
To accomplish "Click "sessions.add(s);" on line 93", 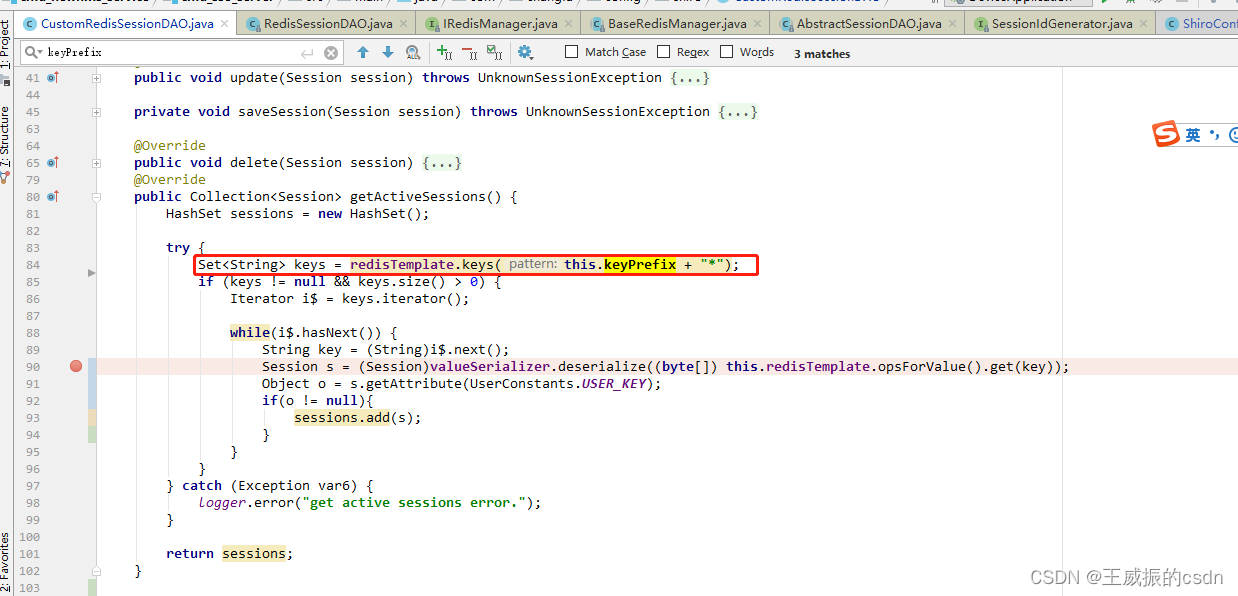I will (x=358, y=417).
